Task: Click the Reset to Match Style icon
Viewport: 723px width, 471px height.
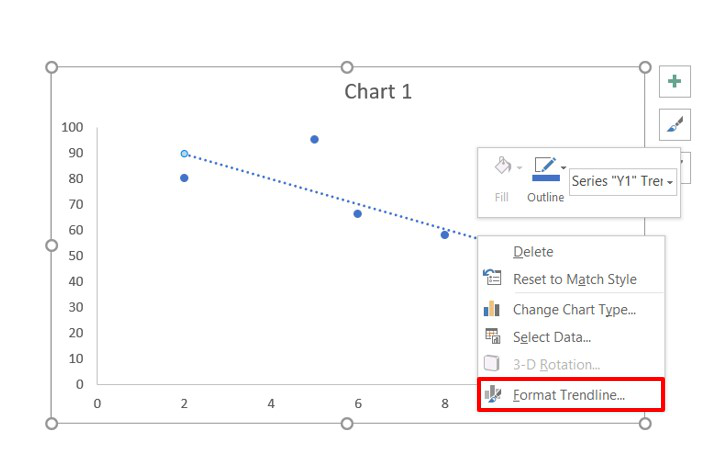Action: click(492, 278)
